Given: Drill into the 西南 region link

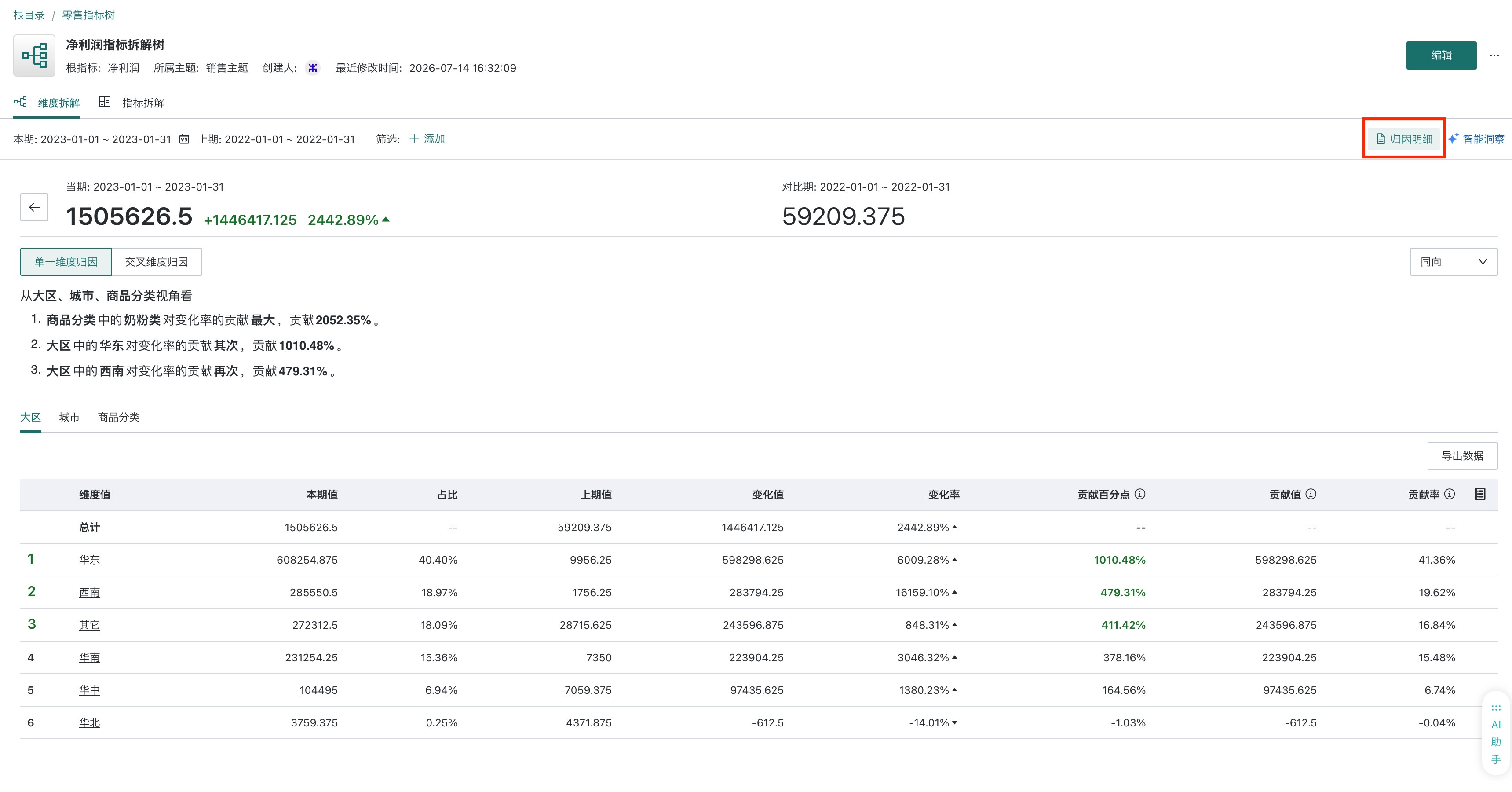Looking at the screenshot, I should point(89,593).
